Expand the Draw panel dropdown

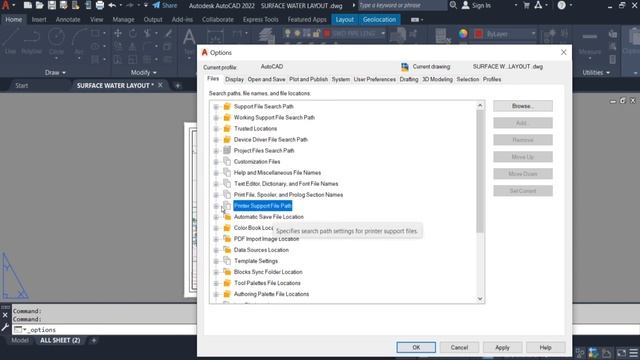(55, 72)
